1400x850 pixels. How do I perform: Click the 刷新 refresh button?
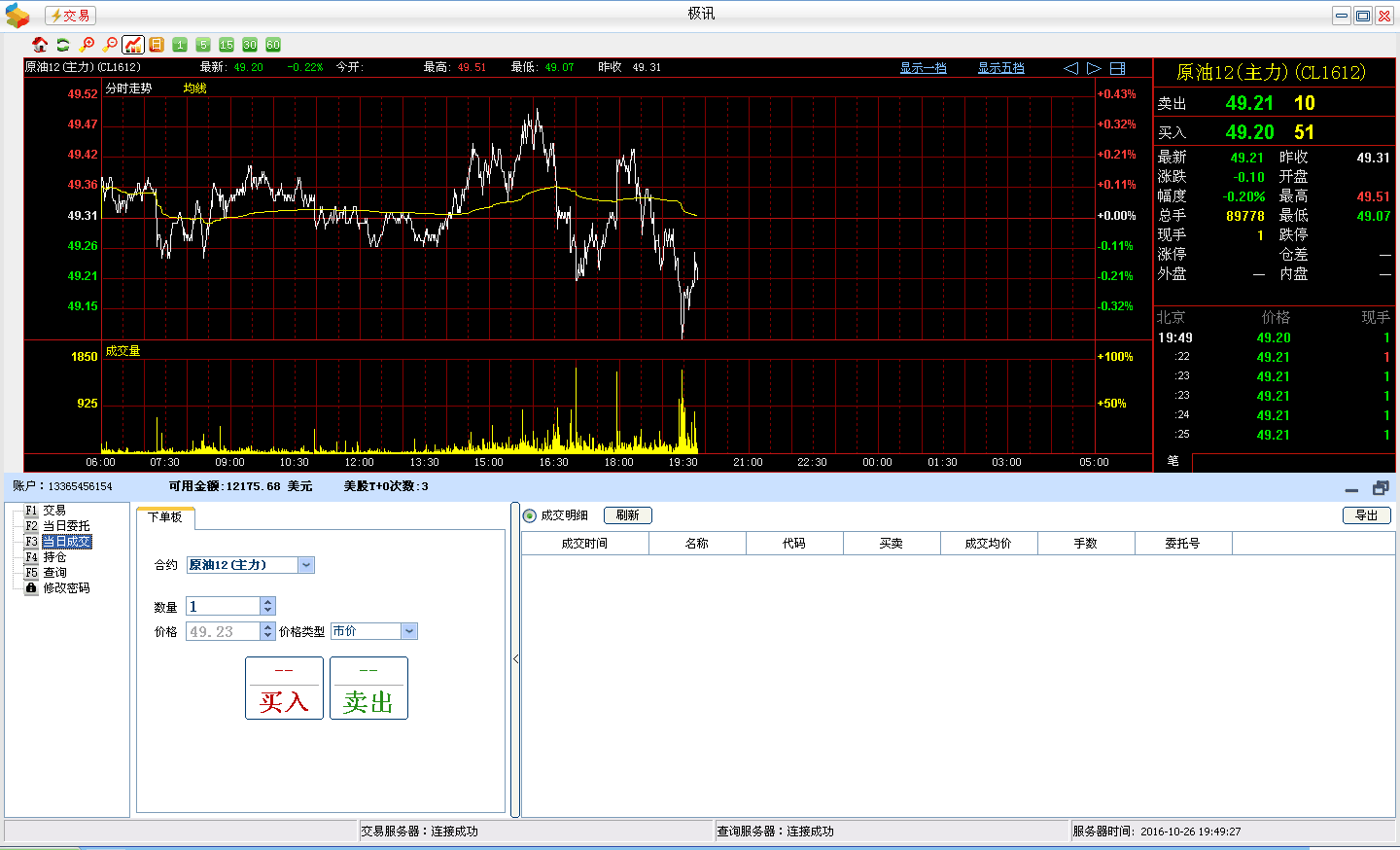point(628,515)
